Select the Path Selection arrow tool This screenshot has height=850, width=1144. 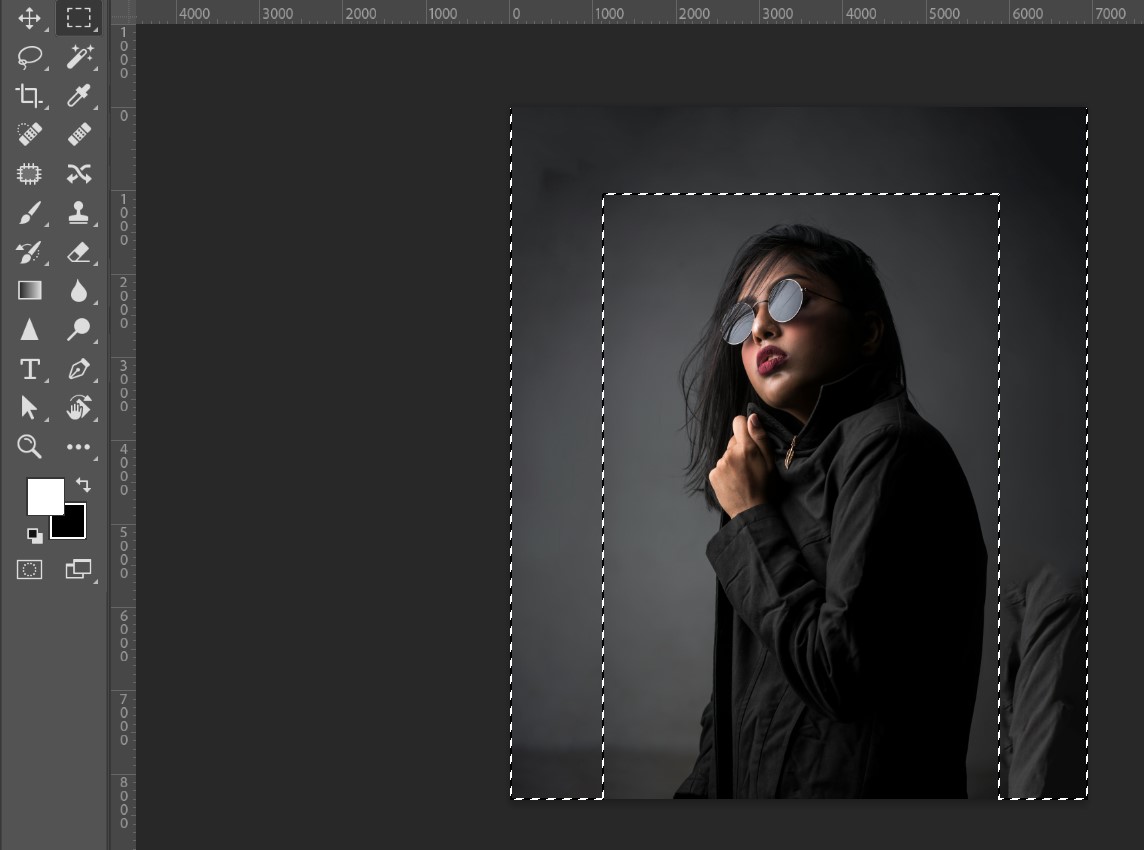pyautogui.click(x=29, y=407)
